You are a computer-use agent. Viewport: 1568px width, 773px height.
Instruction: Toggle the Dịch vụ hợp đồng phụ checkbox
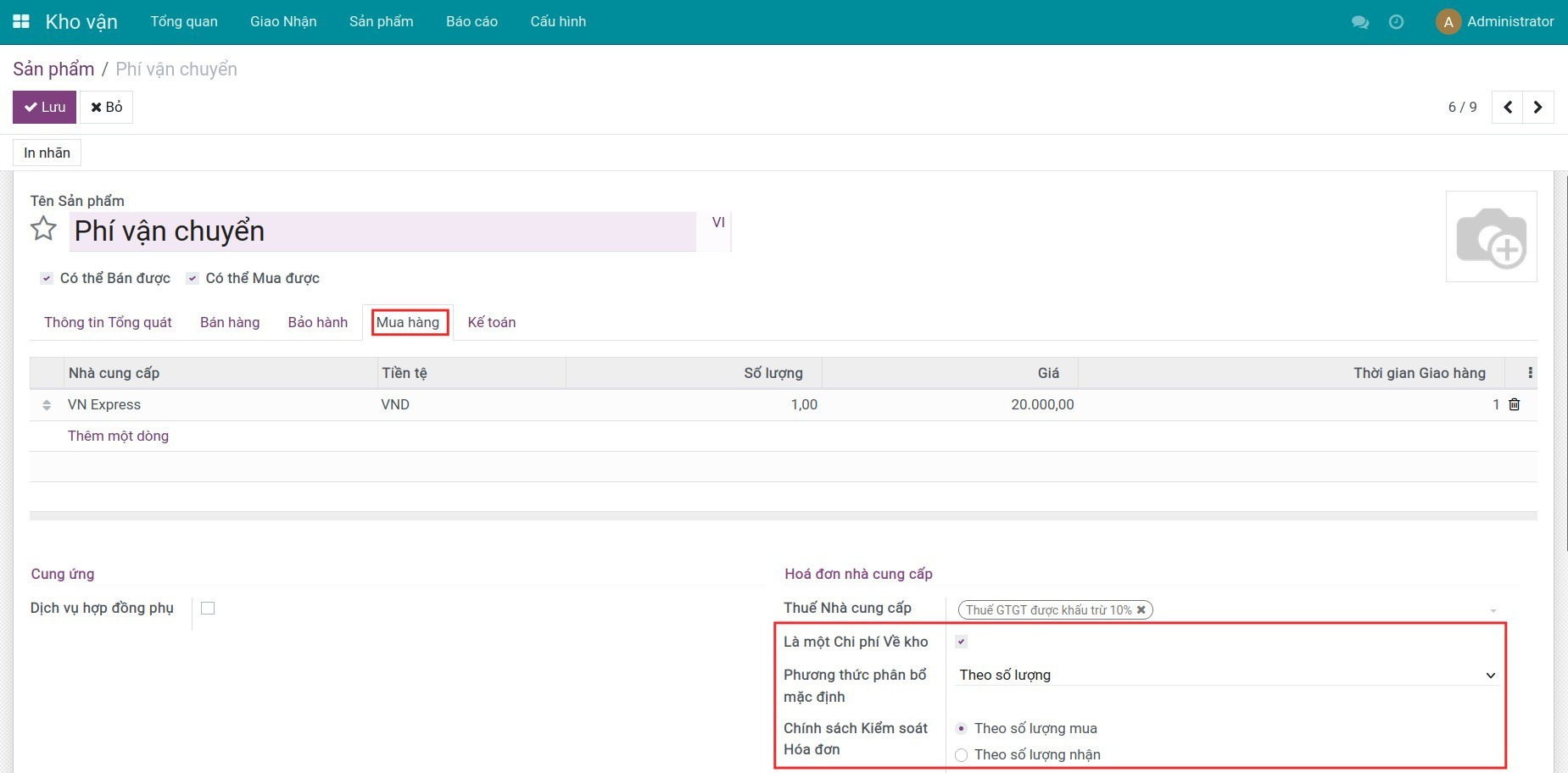point(208,609)
